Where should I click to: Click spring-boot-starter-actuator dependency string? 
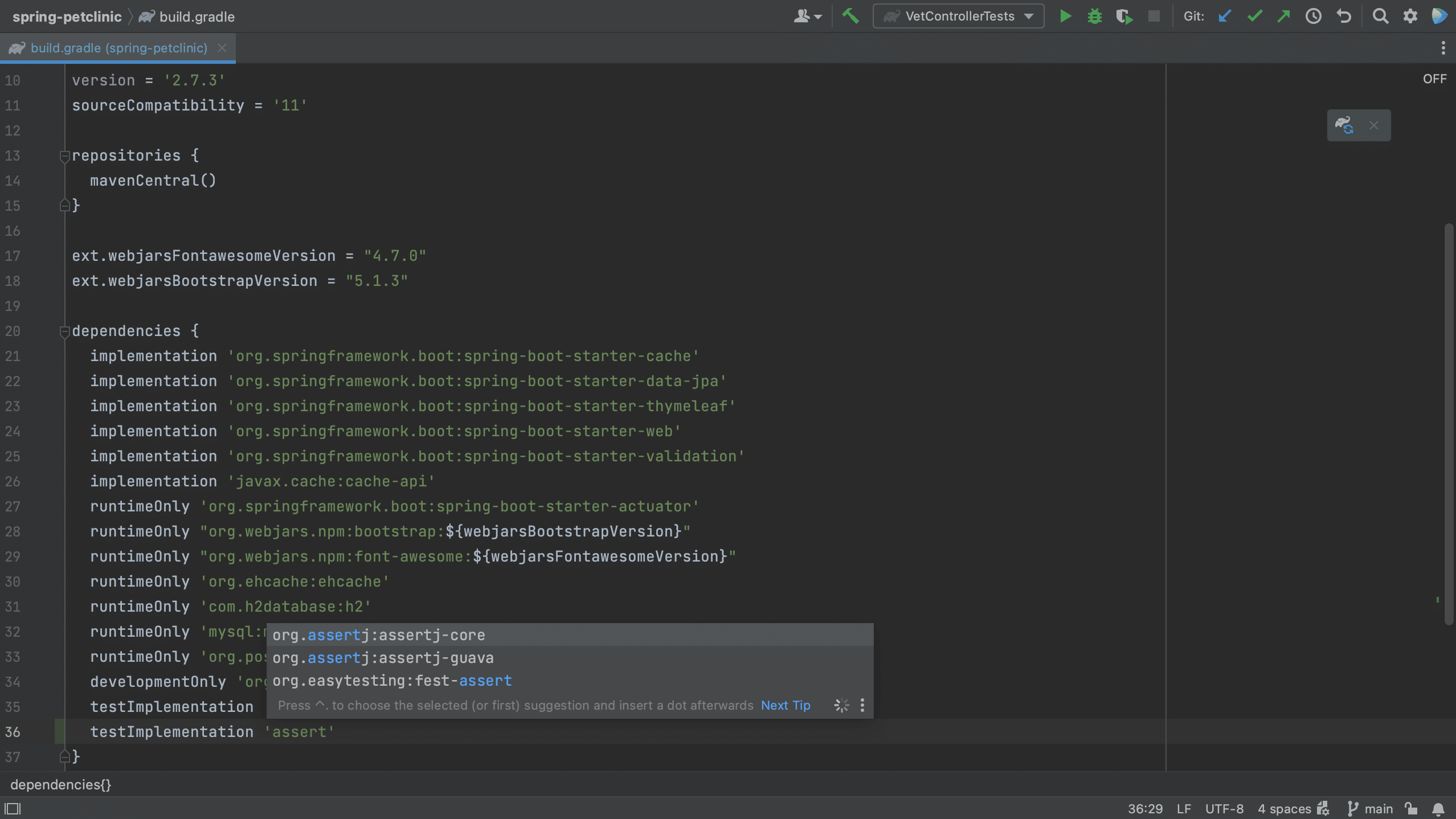point(449,506)
